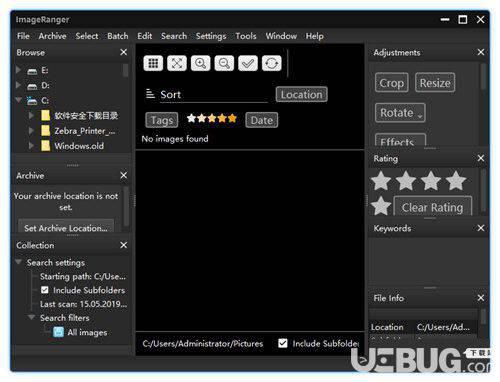The width and height of the screenshot is (500, 382).
Task: Collapse the C: drive tree
Action: pos(19,99)
